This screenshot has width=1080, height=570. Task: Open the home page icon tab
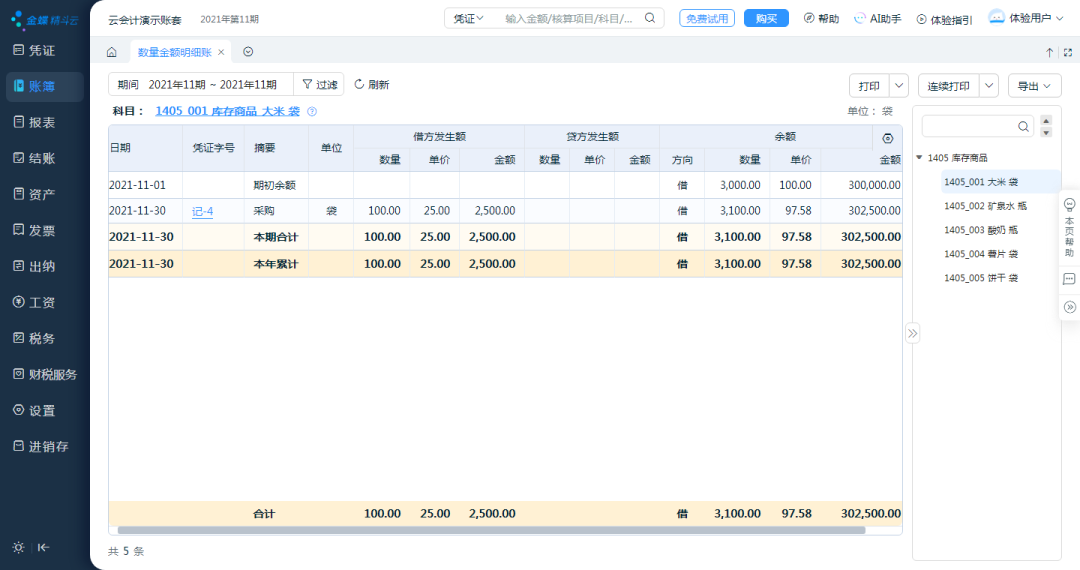[112, 52]
